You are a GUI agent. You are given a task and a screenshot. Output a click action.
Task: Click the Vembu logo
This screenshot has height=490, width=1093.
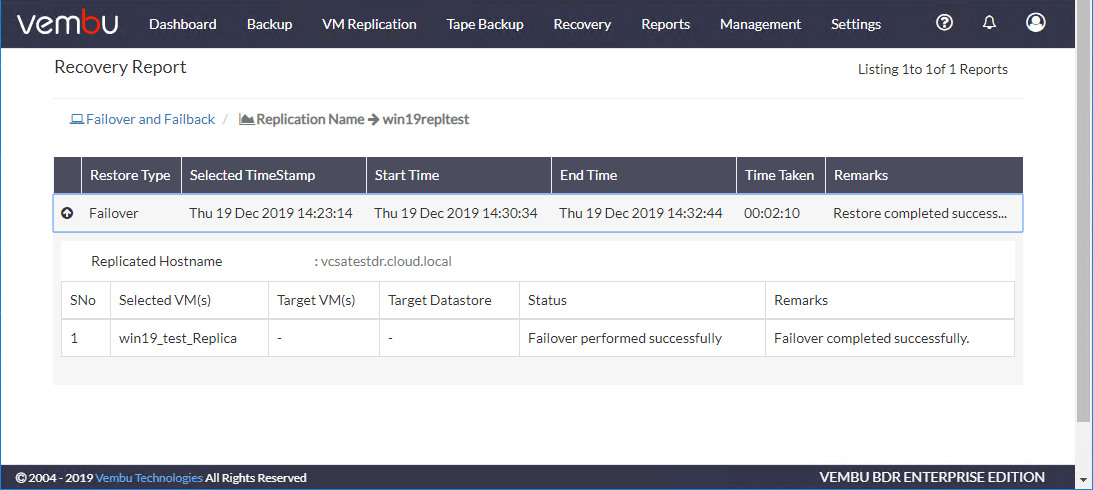click(x=68, y=24)
